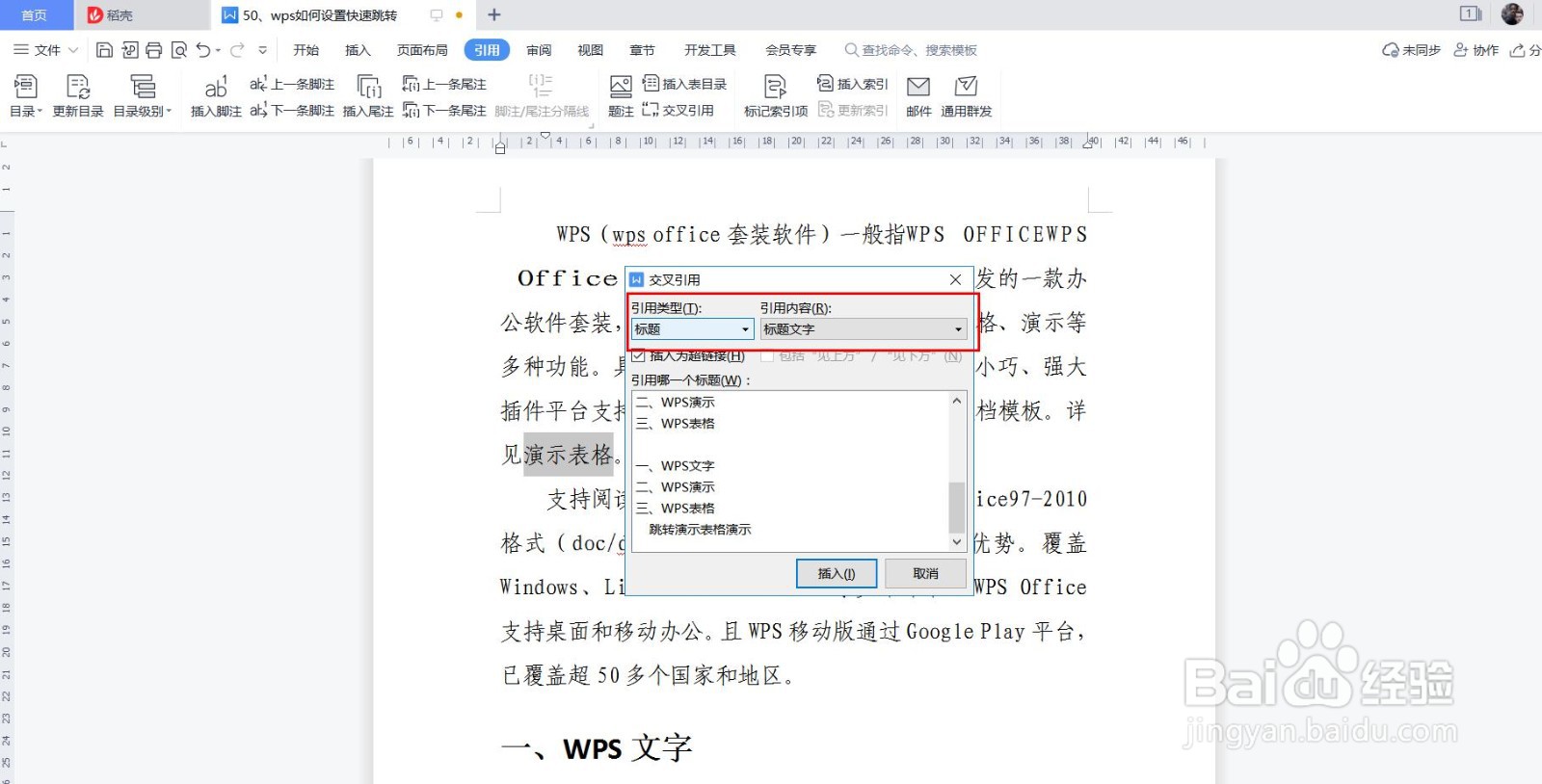
Task: Open Print Preview icon
Action: 178,50
